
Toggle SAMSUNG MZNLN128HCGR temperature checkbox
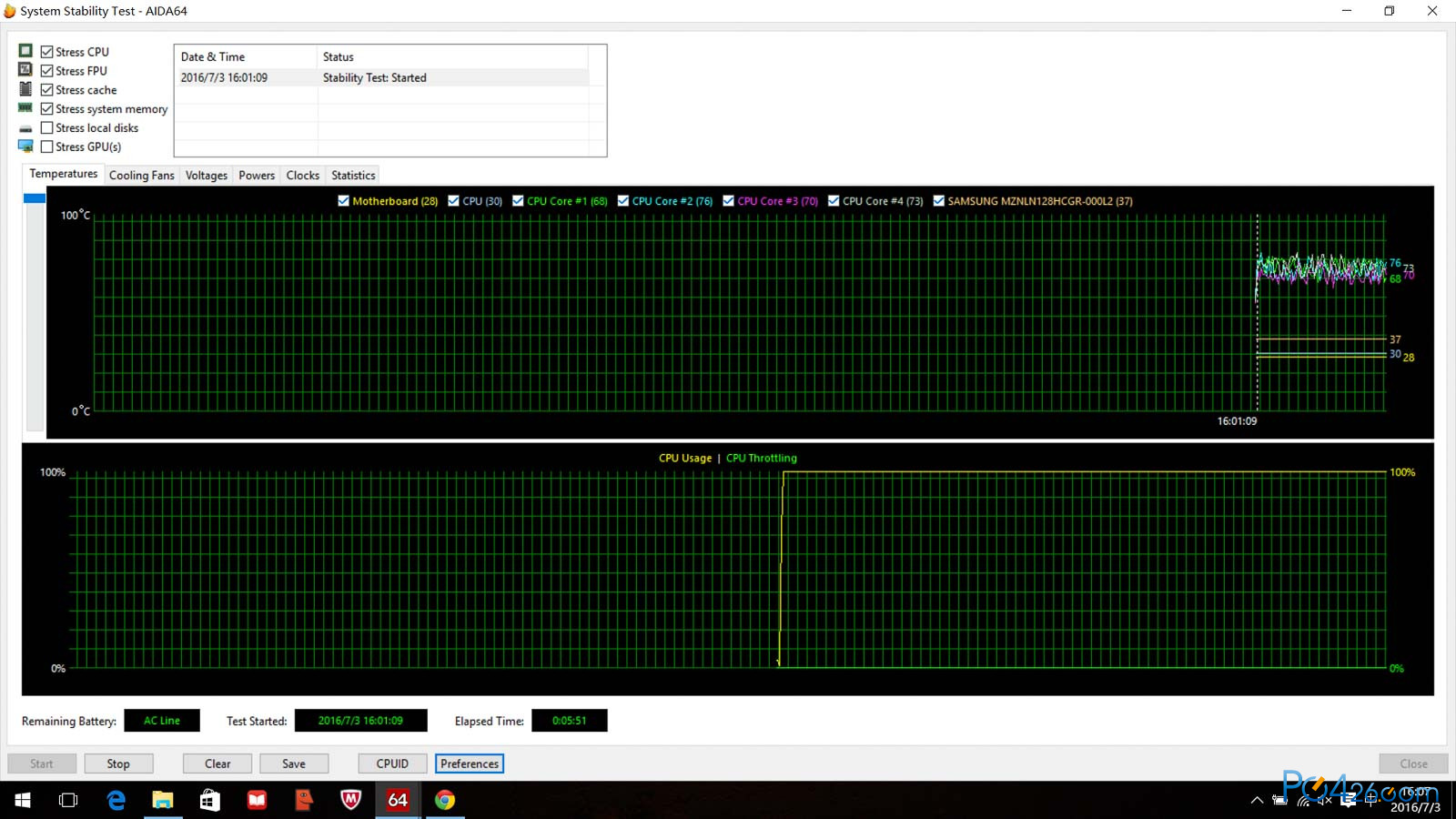938,201
